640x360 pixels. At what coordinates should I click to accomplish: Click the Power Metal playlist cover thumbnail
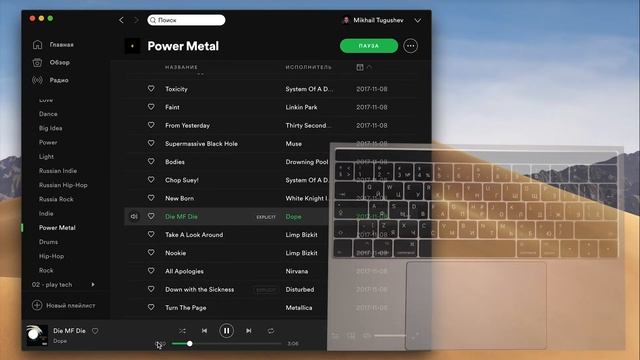(x=132, y=46)
